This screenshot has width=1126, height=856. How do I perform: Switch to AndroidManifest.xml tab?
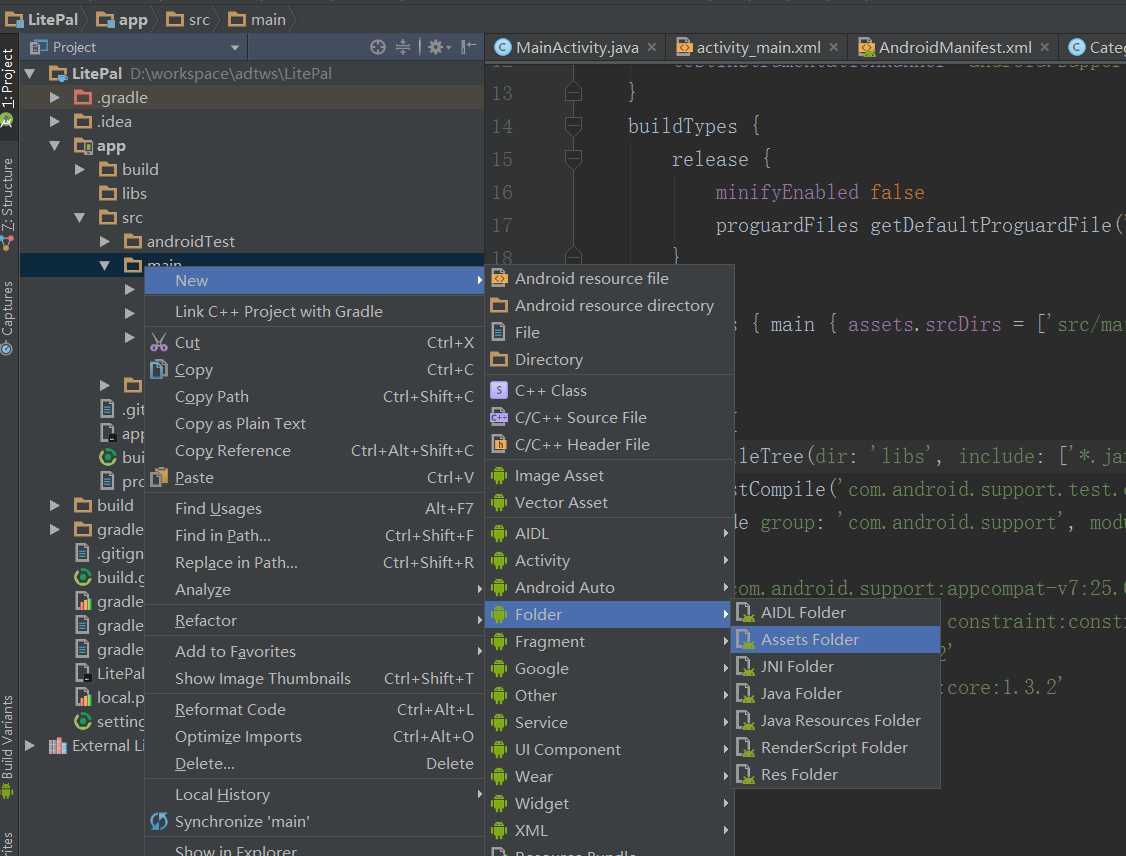point(954,47)
